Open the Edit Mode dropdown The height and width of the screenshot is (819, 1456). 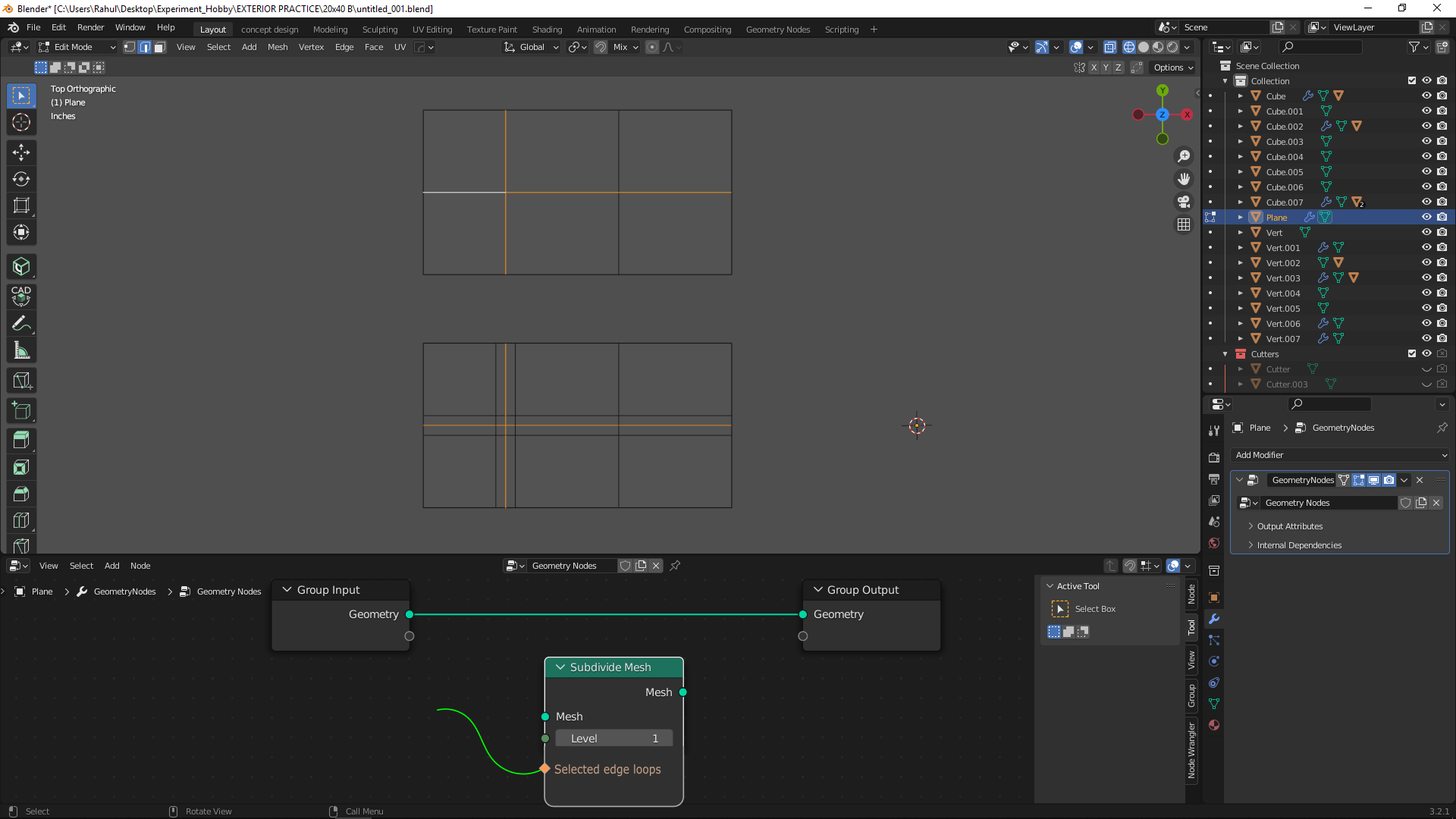pos(77,47)
